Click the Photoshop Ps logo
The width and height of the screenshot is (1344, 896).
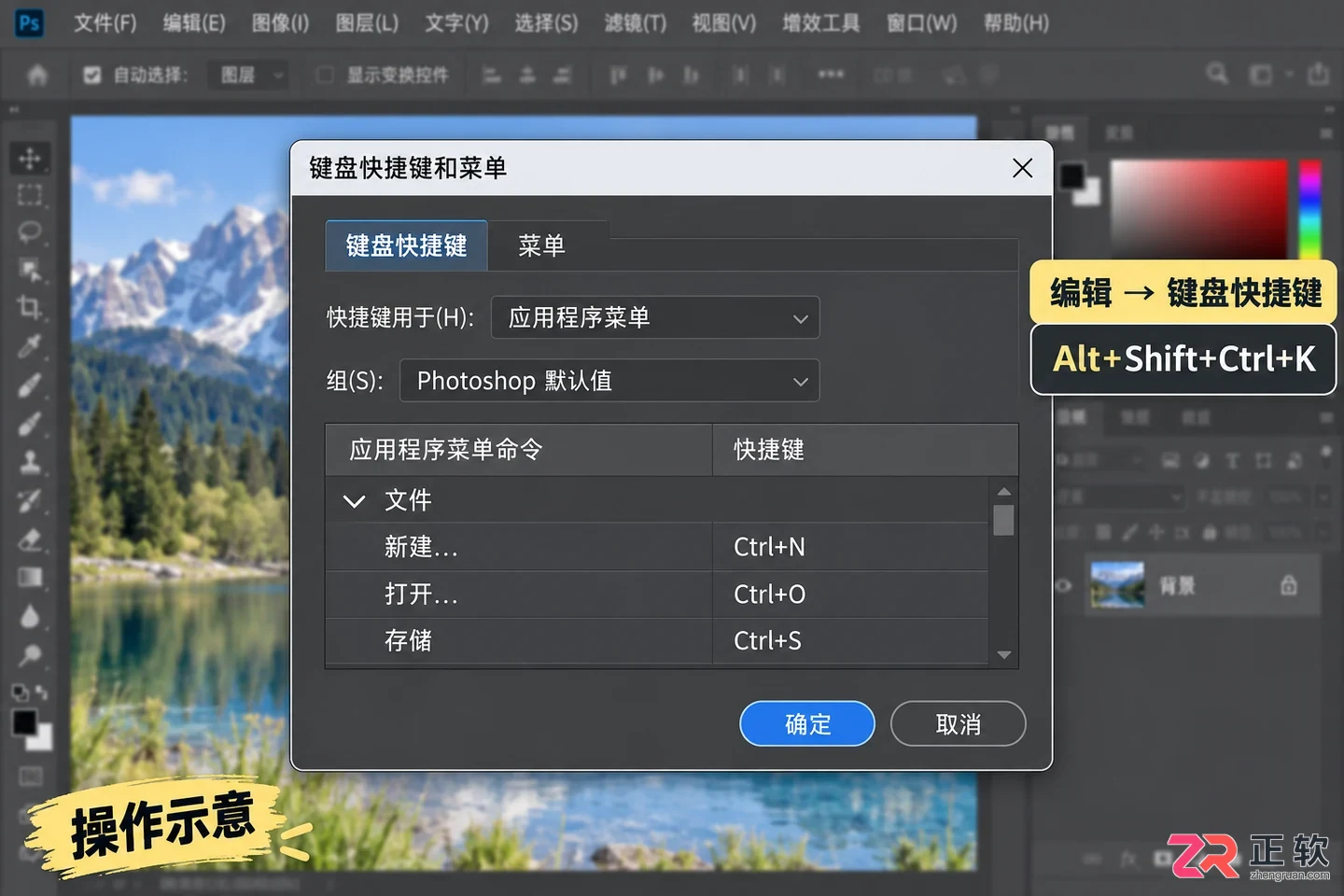[x=30, y=22]
